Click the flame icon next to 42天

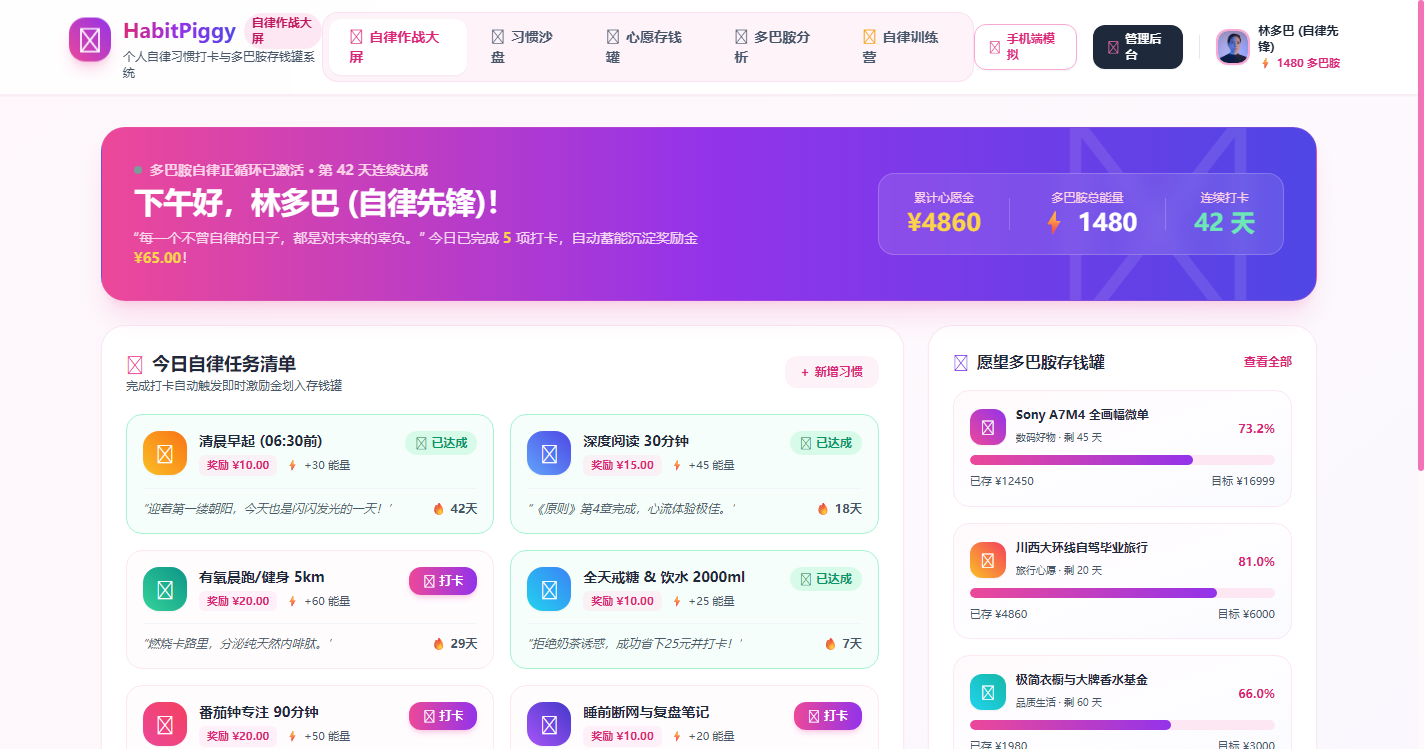tap(438, 508)
